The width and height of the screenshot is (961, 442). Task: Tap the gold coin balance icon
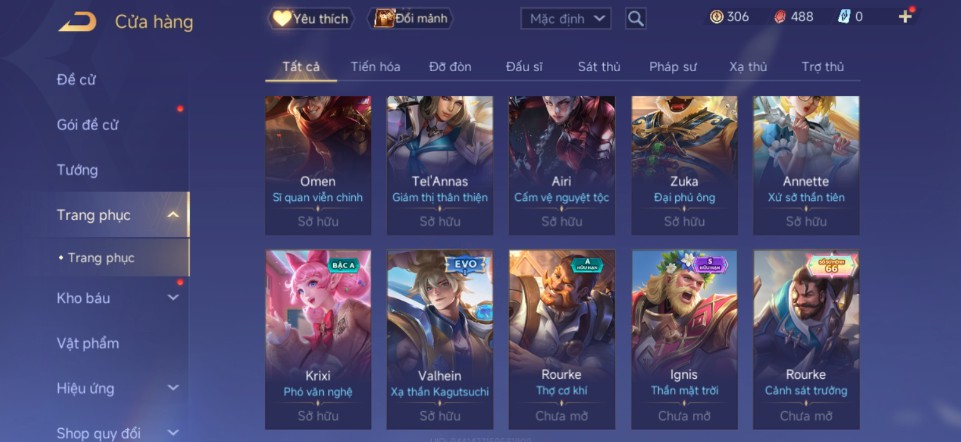[716, 17]
